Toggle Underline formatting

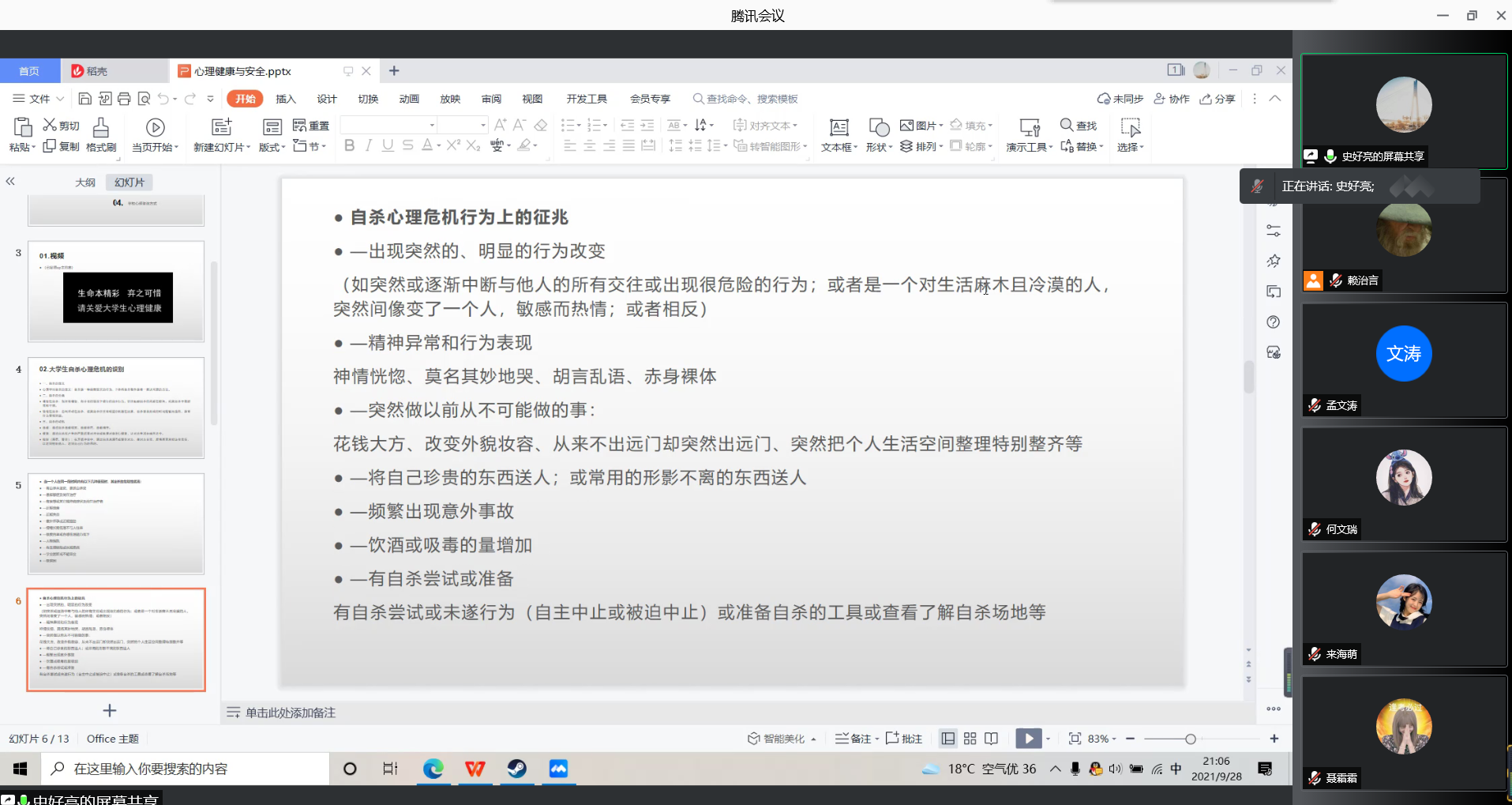388,145
